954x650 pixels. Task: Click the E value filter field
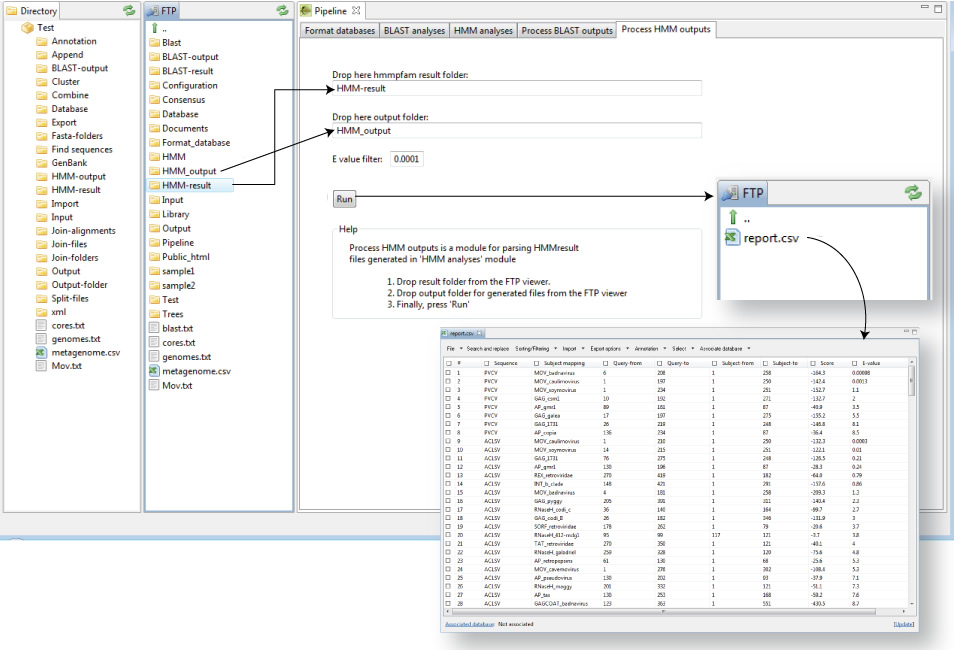[x=406, y=159]
